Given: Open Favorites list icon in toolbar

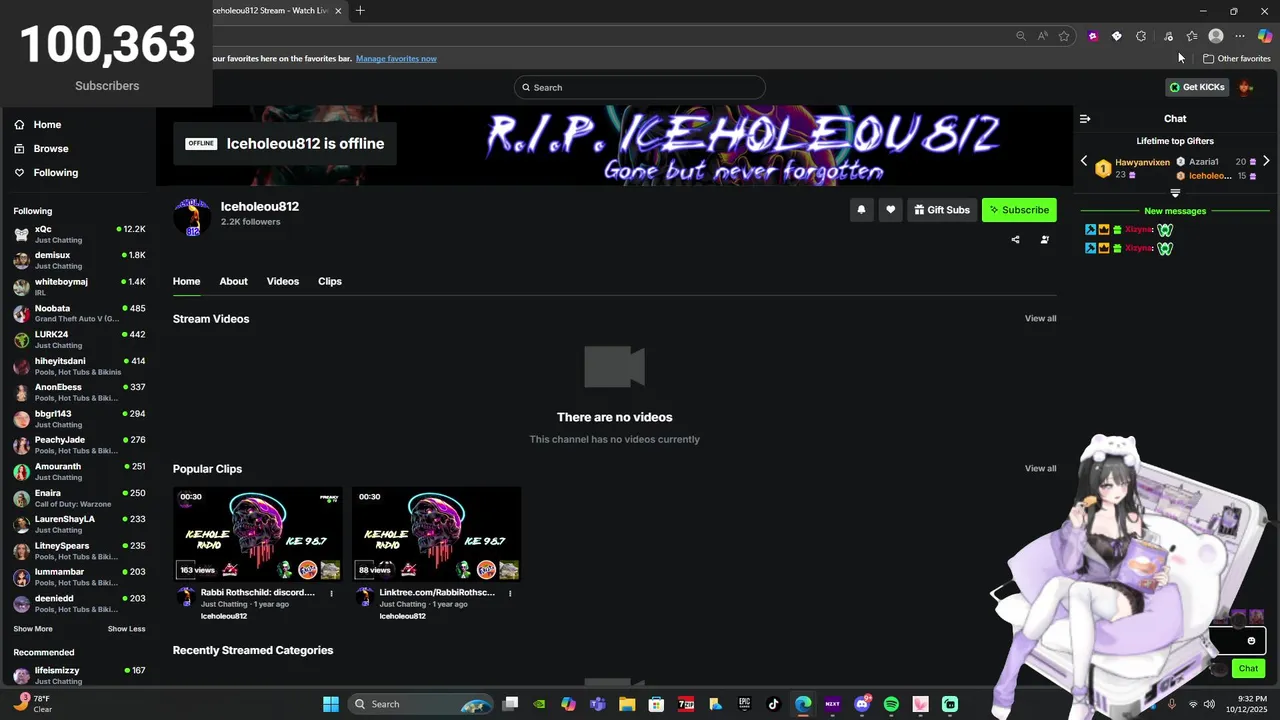Looking at the screenshot, I should (1192, 36).
